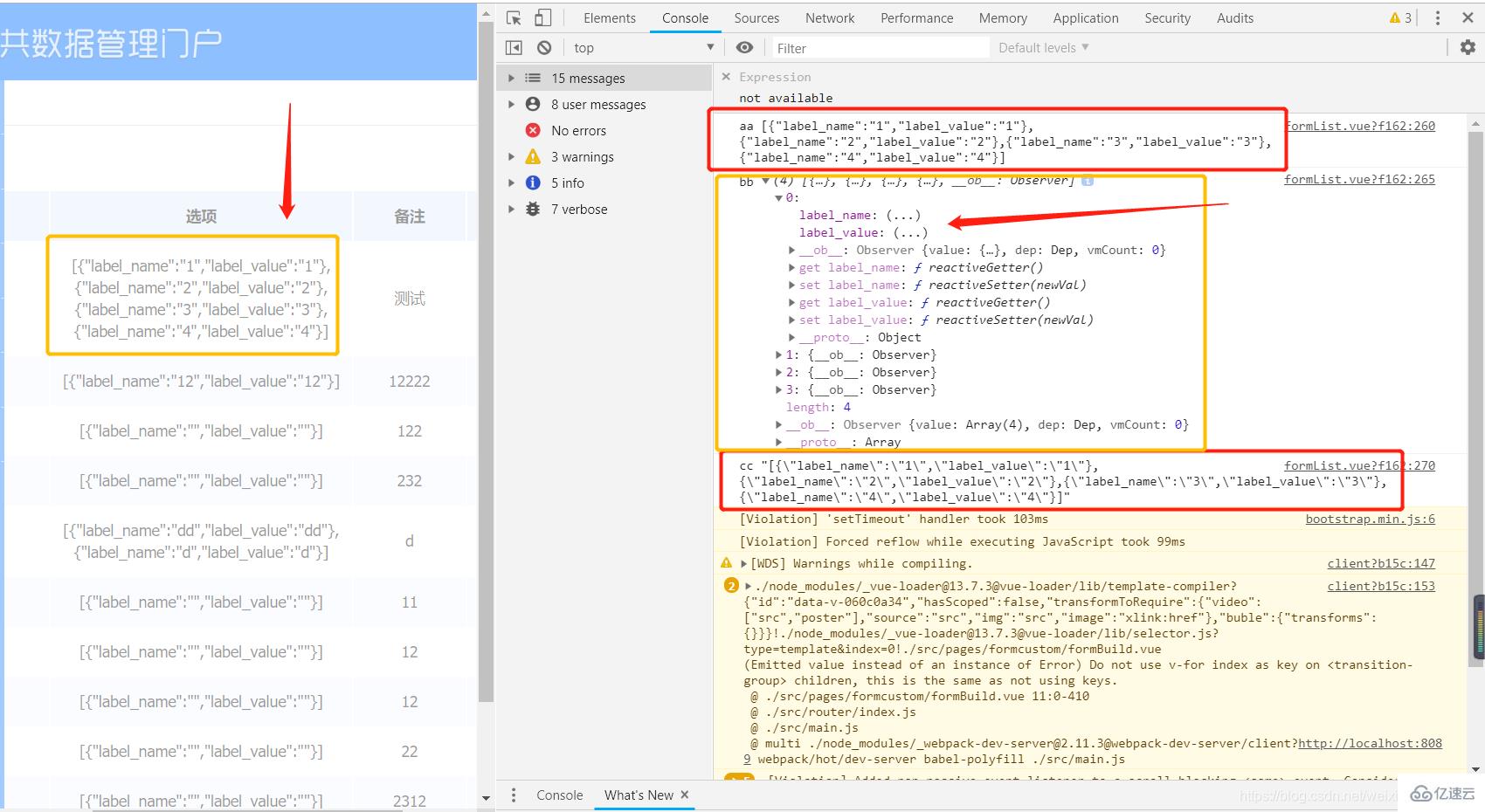The image size is (1485, 812).
Task: Switch to the Application tab
Action: pos(1086,17)
